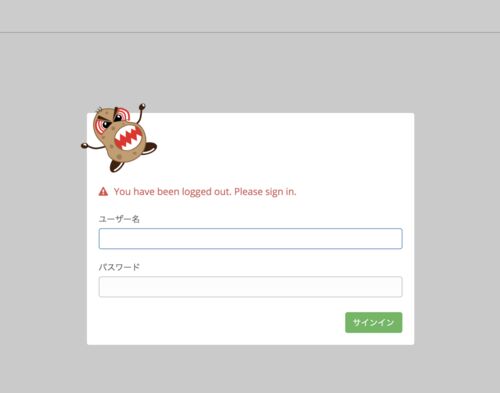
Task: Focus the ユーザー名 text field
Action: tap(250, 239)
